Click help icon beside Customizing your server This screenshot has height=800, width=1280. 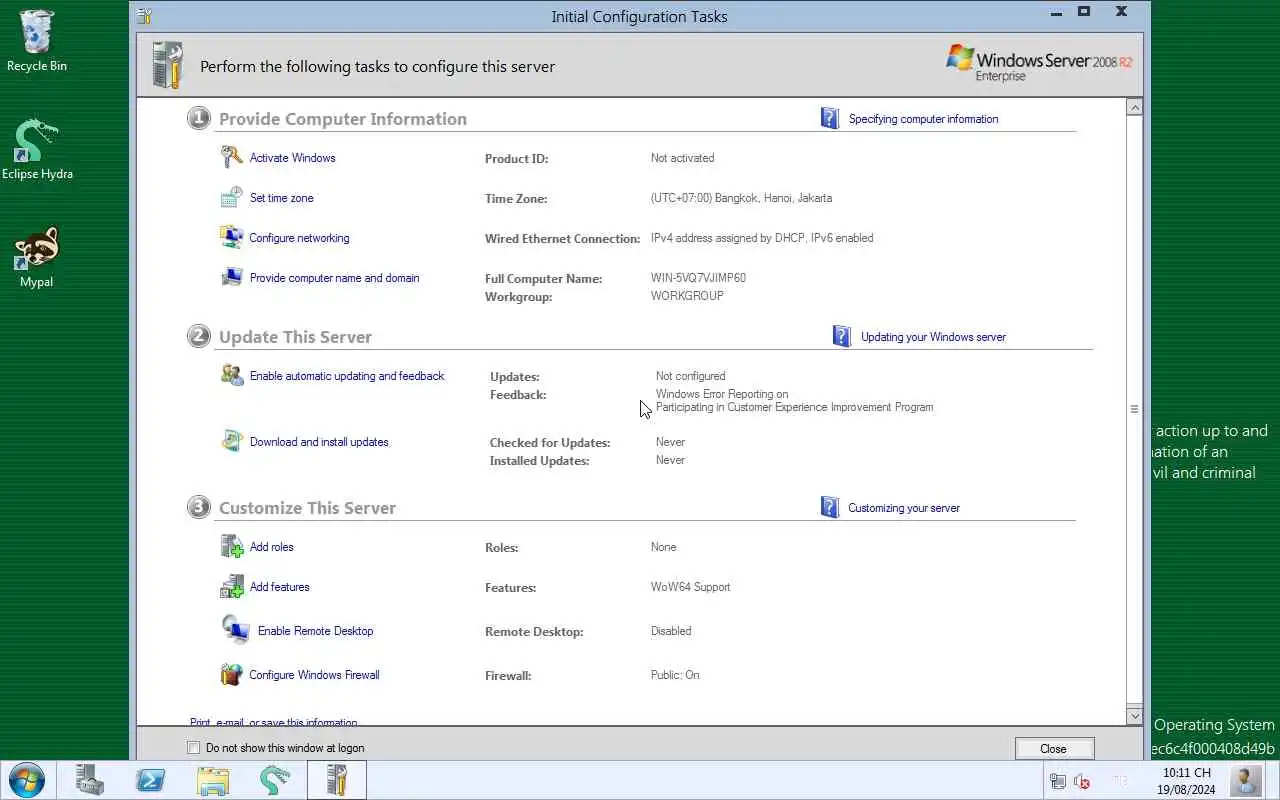pos(830,507)
